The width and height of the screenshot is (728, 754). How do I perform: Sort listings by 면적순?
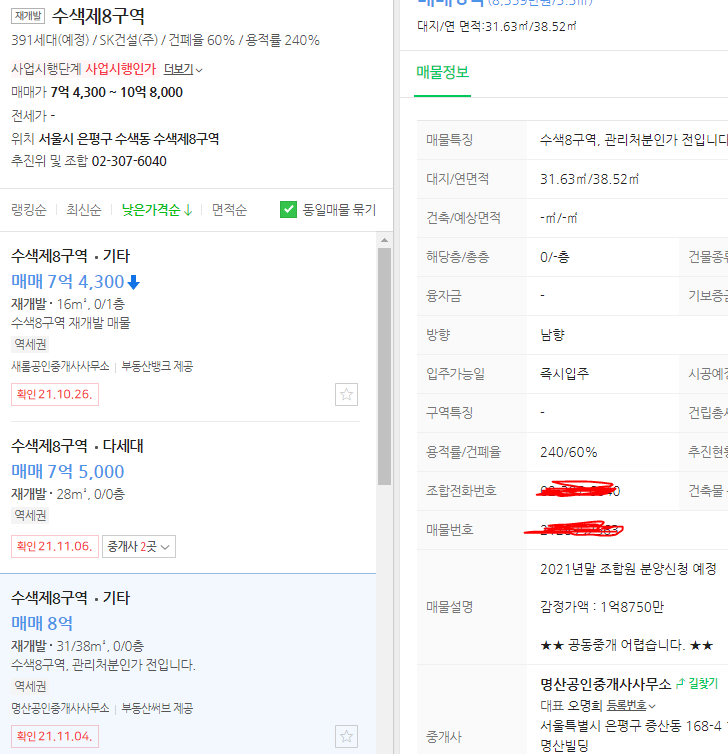pos(229,210)
